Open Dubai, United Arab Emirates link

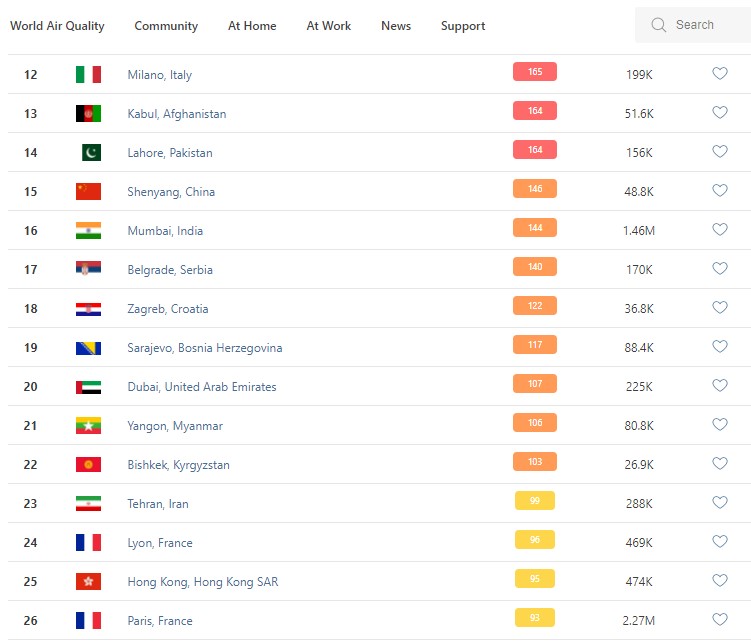pyautogui.click(x=202, y=386)
